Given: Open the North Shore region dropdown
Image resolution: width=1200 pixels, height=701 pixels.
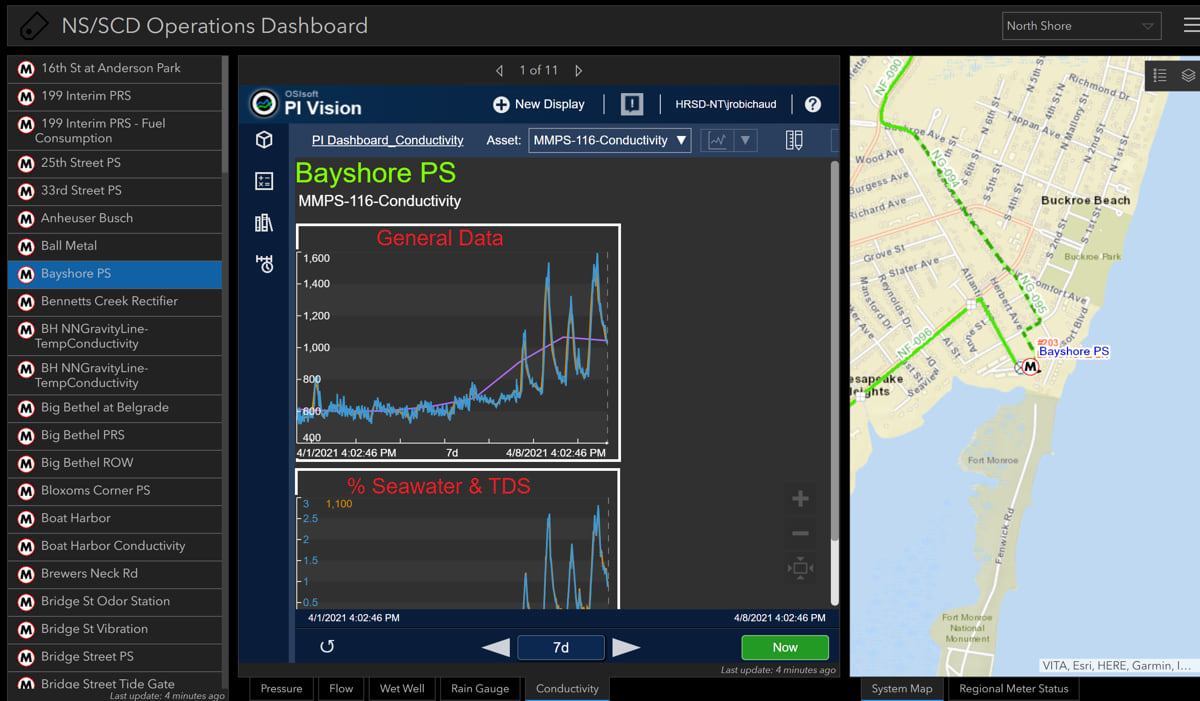Looking at the screenshot, I should [1082, 26].
